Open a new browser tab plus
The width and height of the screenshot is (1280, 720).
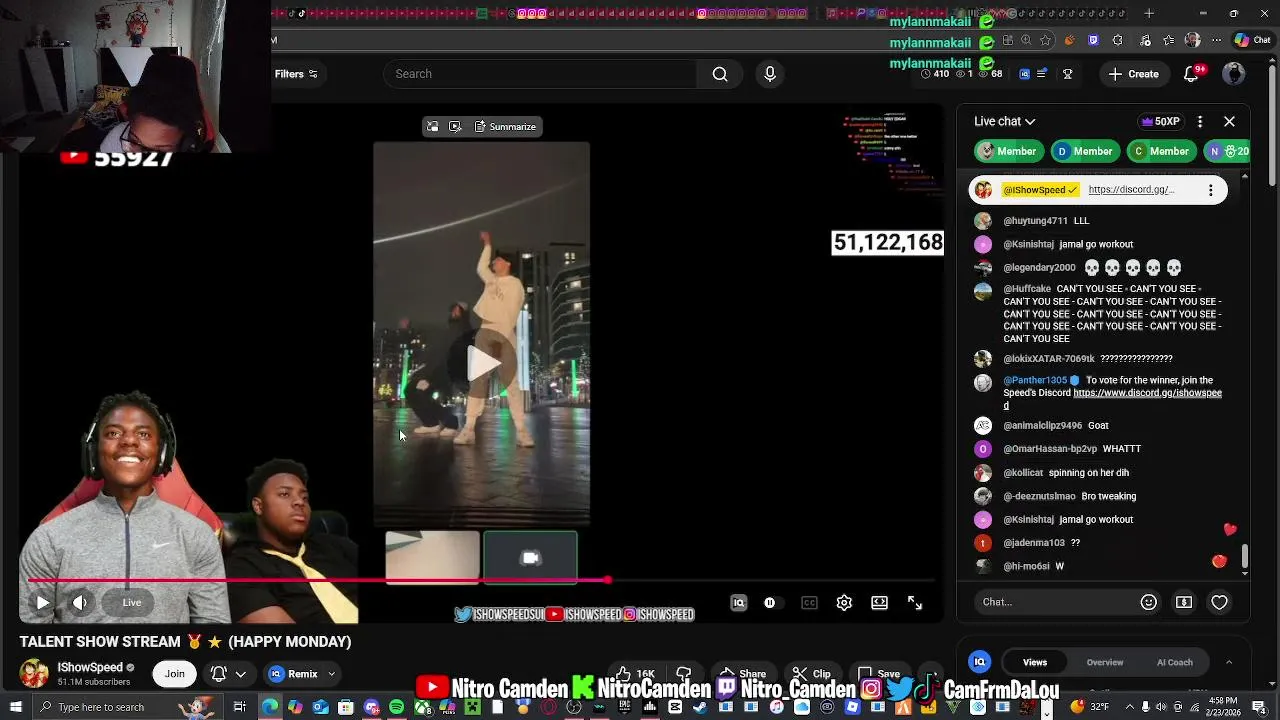[1149, 14]
